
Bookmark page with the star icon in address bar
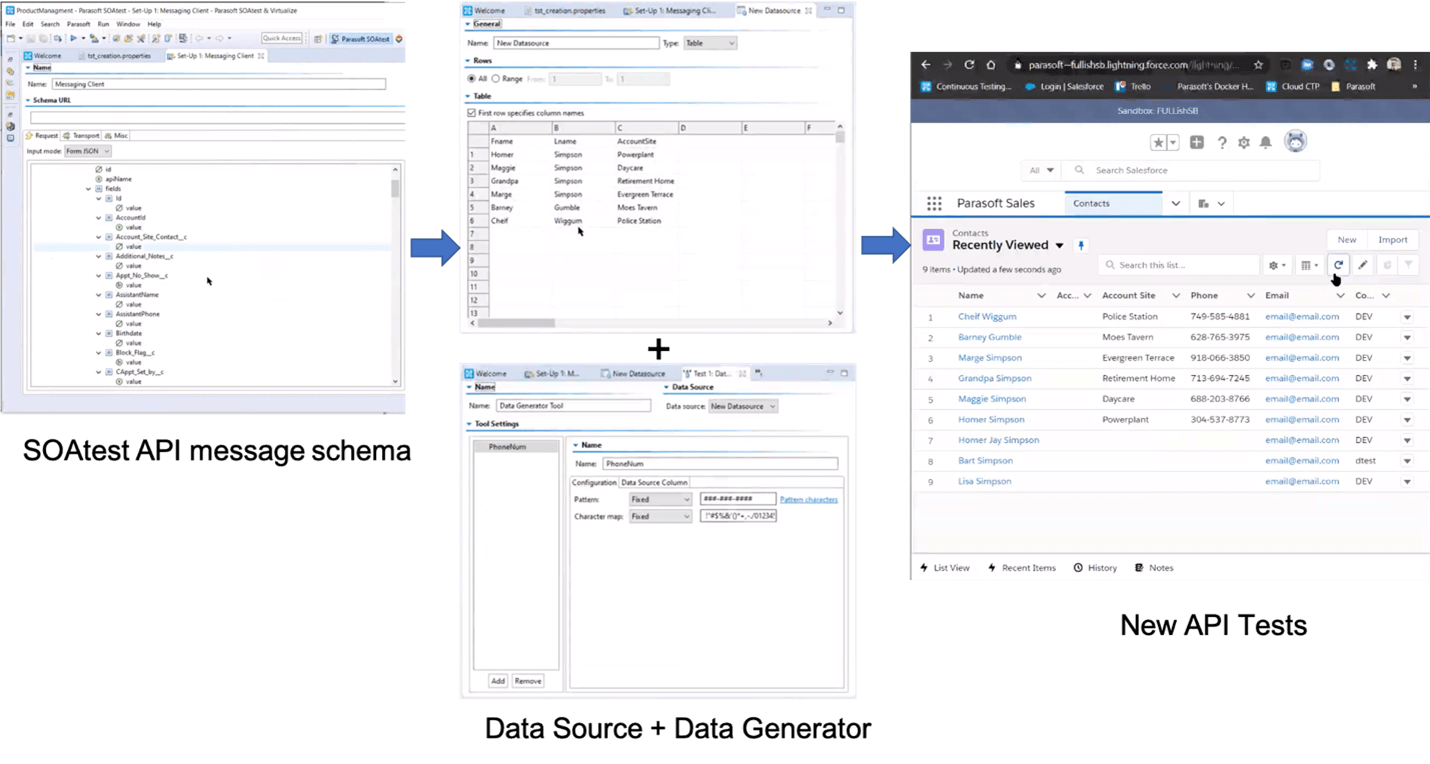(1258, 65)
